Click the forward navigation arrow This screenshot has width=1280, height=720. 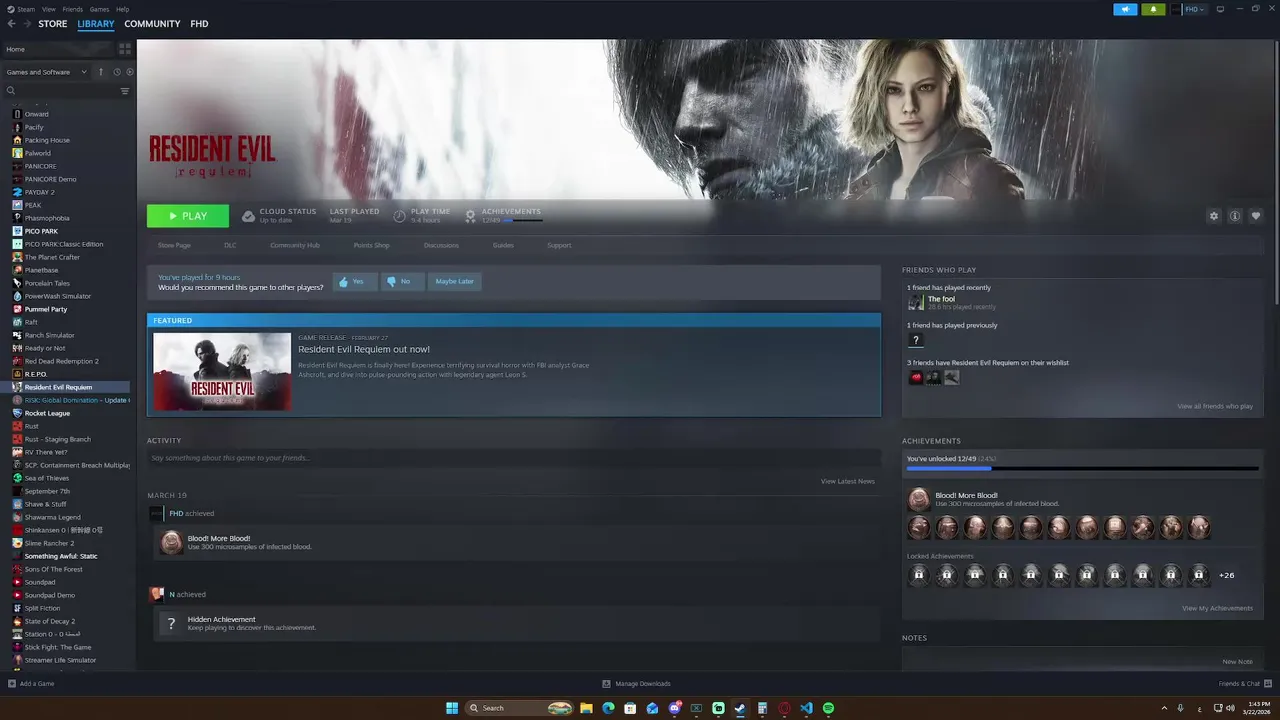coord(26,24)
